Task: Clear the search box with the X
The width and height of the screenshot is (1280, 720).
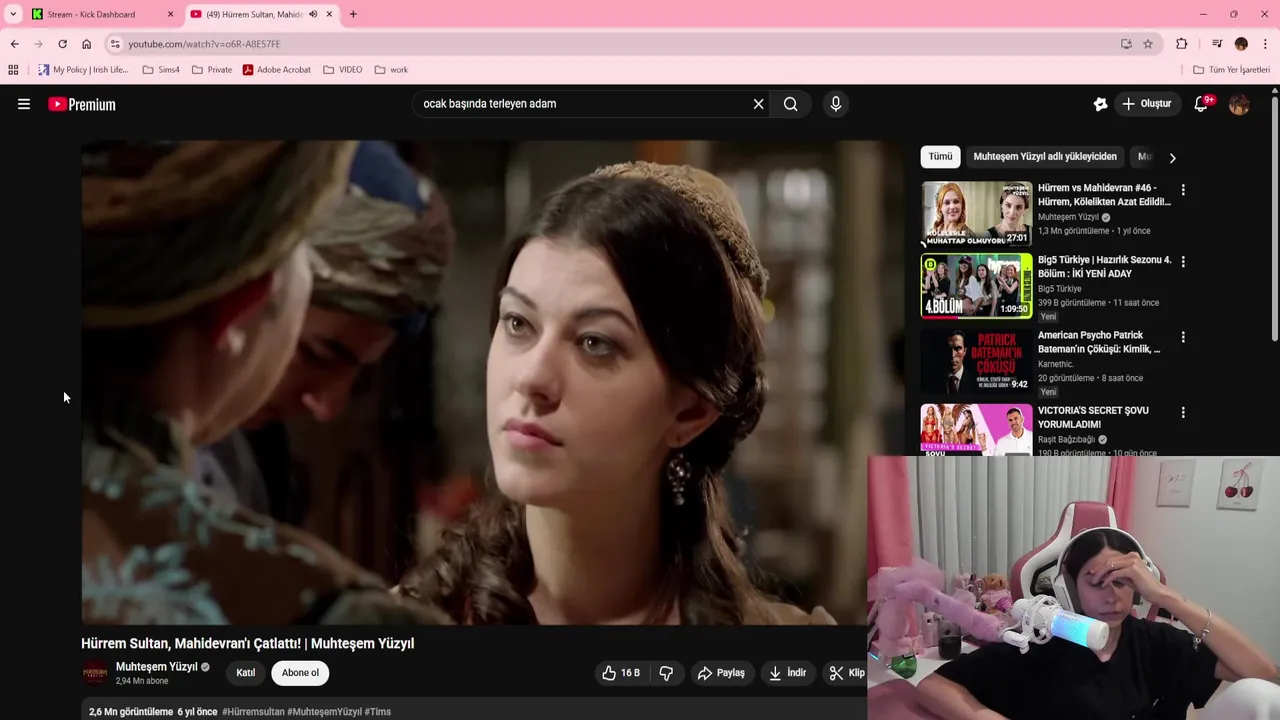Action: coord(758,104)
